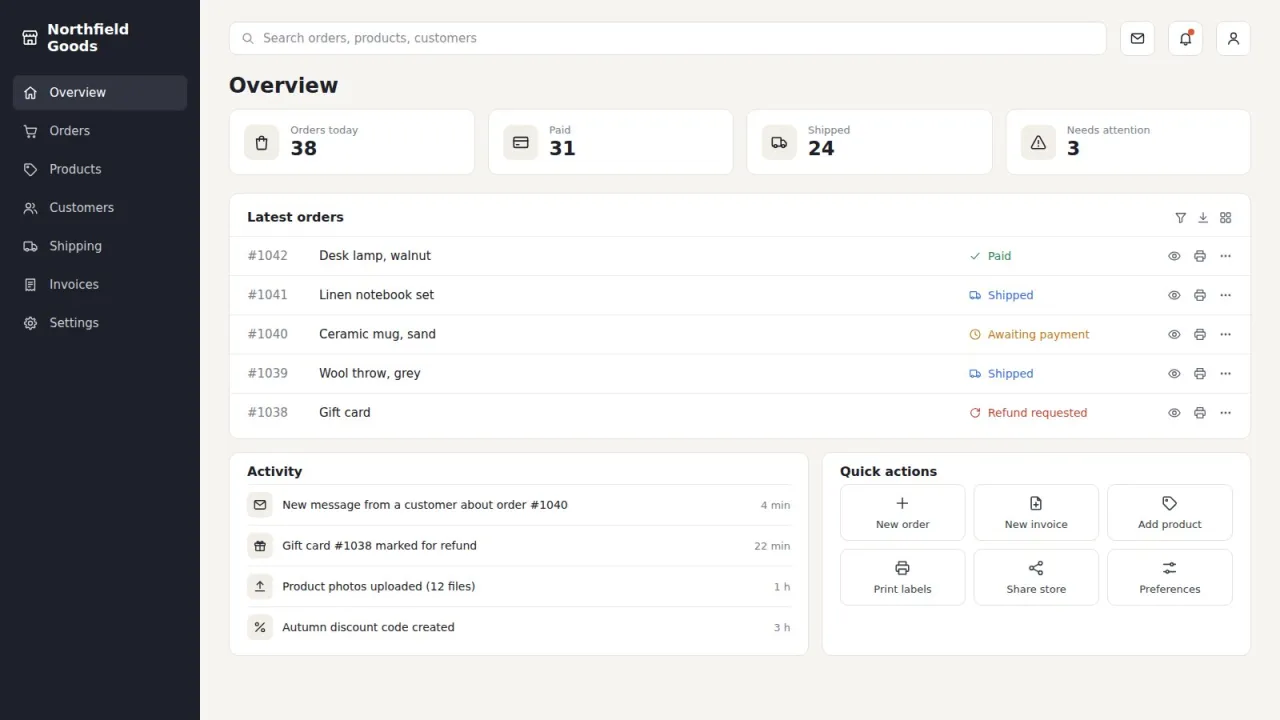Print order #1040 Ceramic mug
The image size is (1280, 720).
[x=1200, y=334]
